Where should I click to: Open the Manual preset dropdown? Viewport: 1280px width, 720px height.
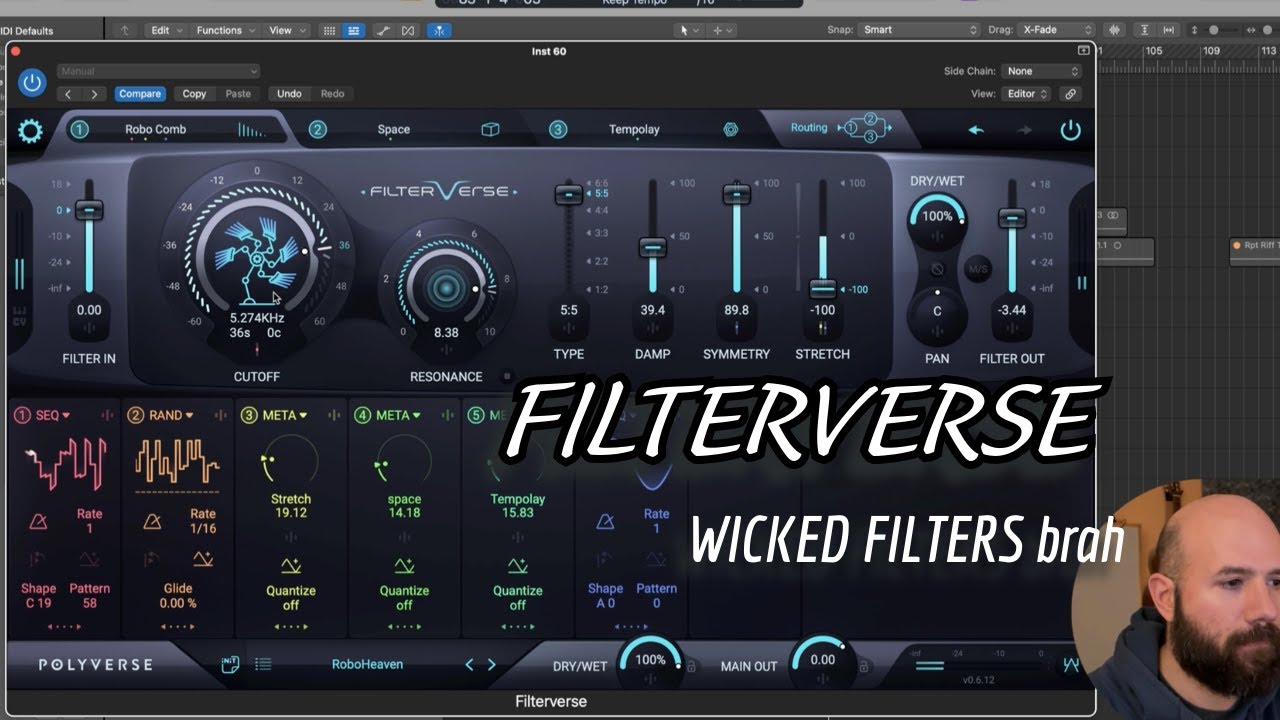pyautogui.click(x=158, y=71)
